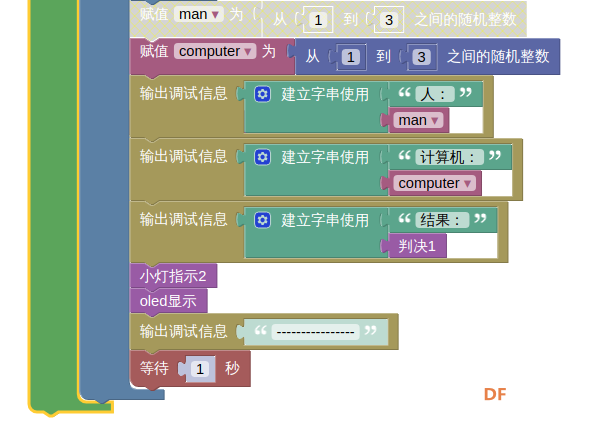This screenshot has width=592, height=424.
Task: Click the '计算机：' text field
Action: [450, 157]
